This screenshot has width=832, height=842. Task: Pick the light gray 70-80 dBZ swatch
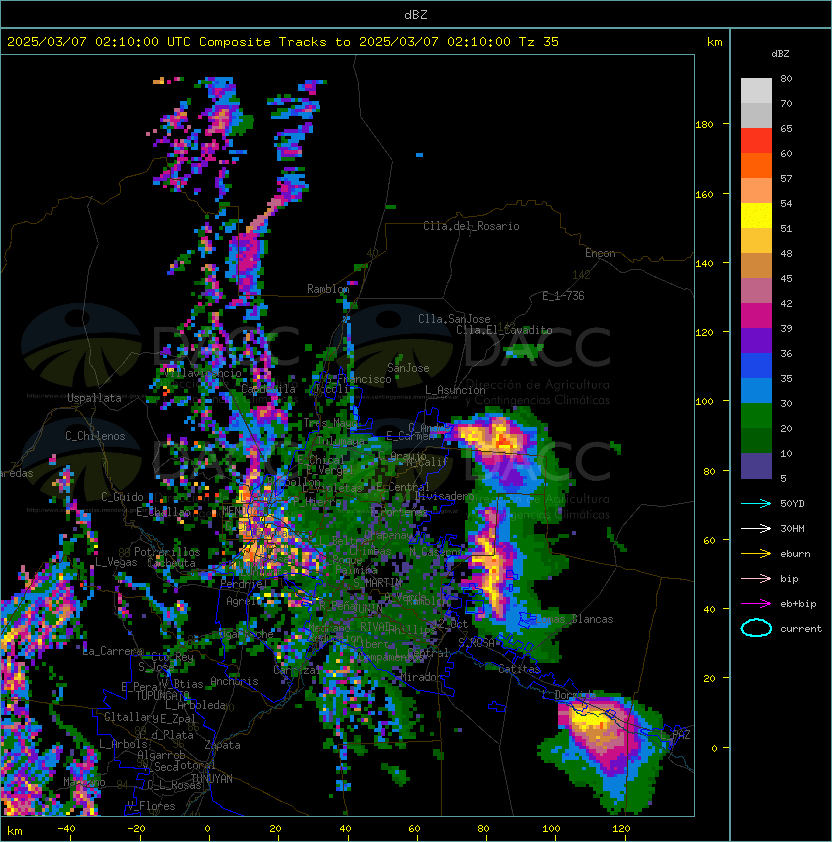756,91
